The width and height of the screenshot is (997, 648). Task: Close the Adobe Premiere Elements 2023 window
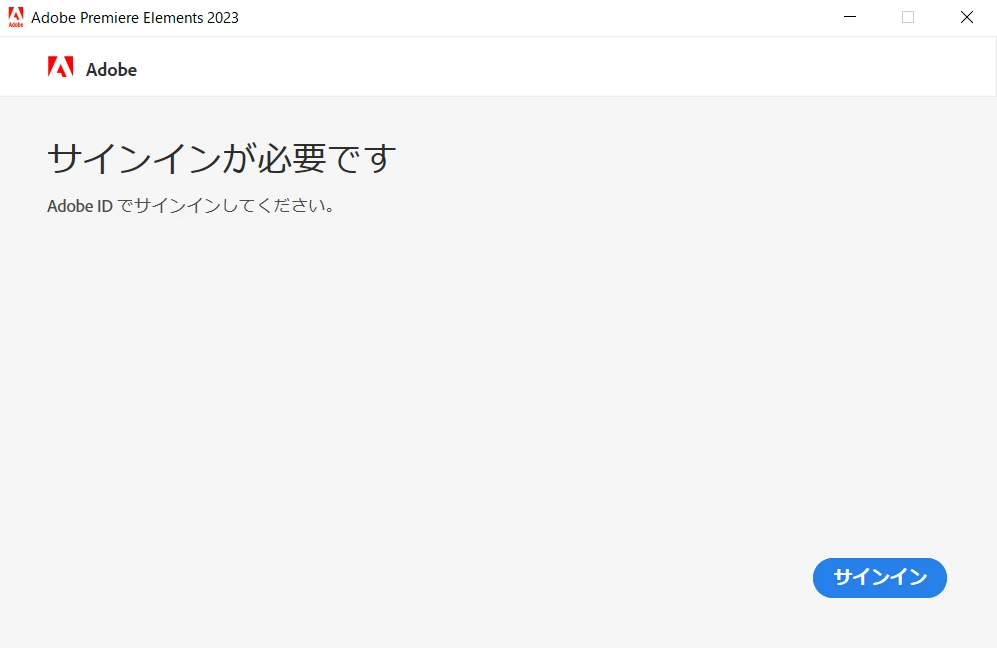(966, 17)
